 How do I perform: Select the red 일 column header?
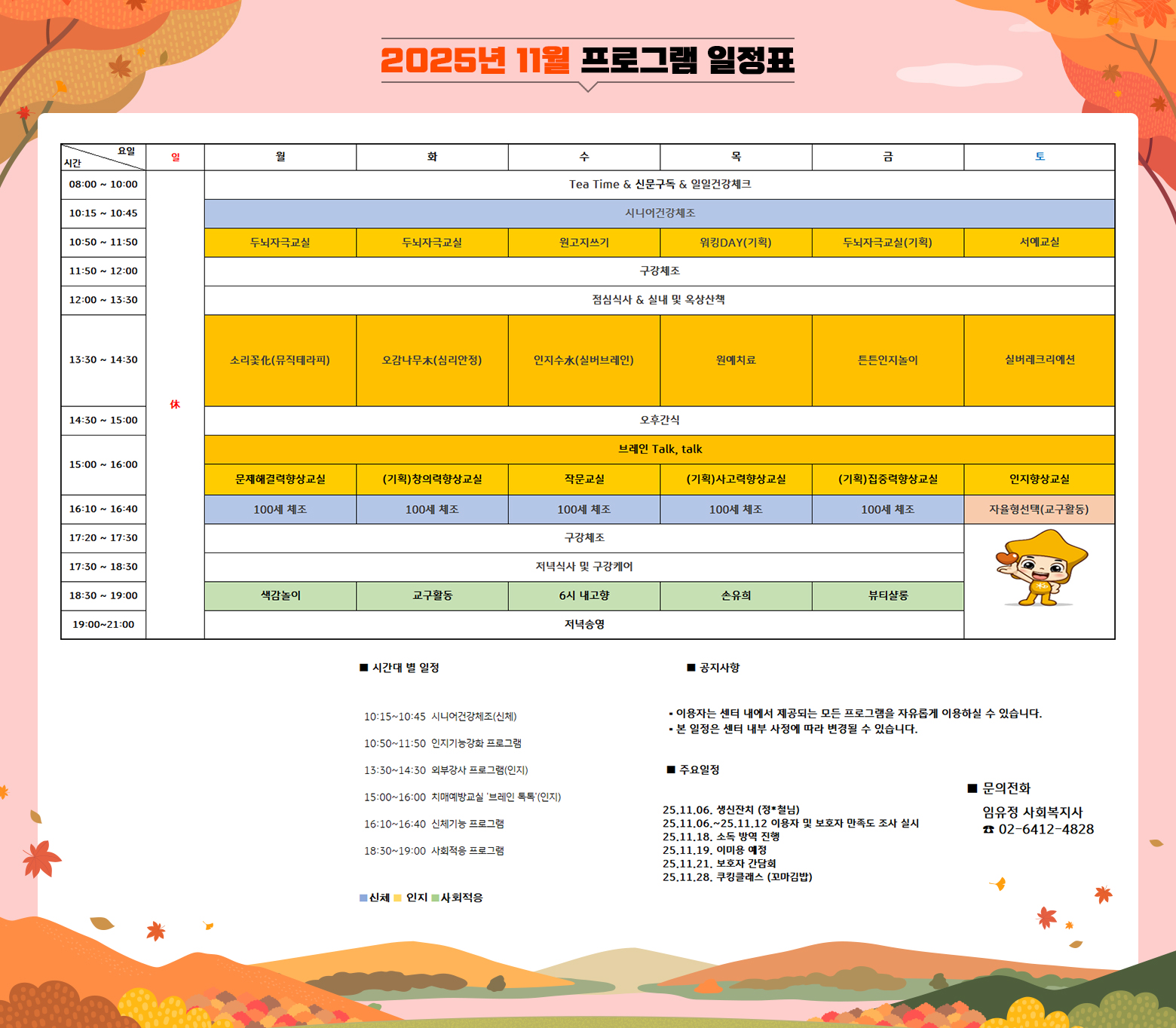click(x=175, y=157)
